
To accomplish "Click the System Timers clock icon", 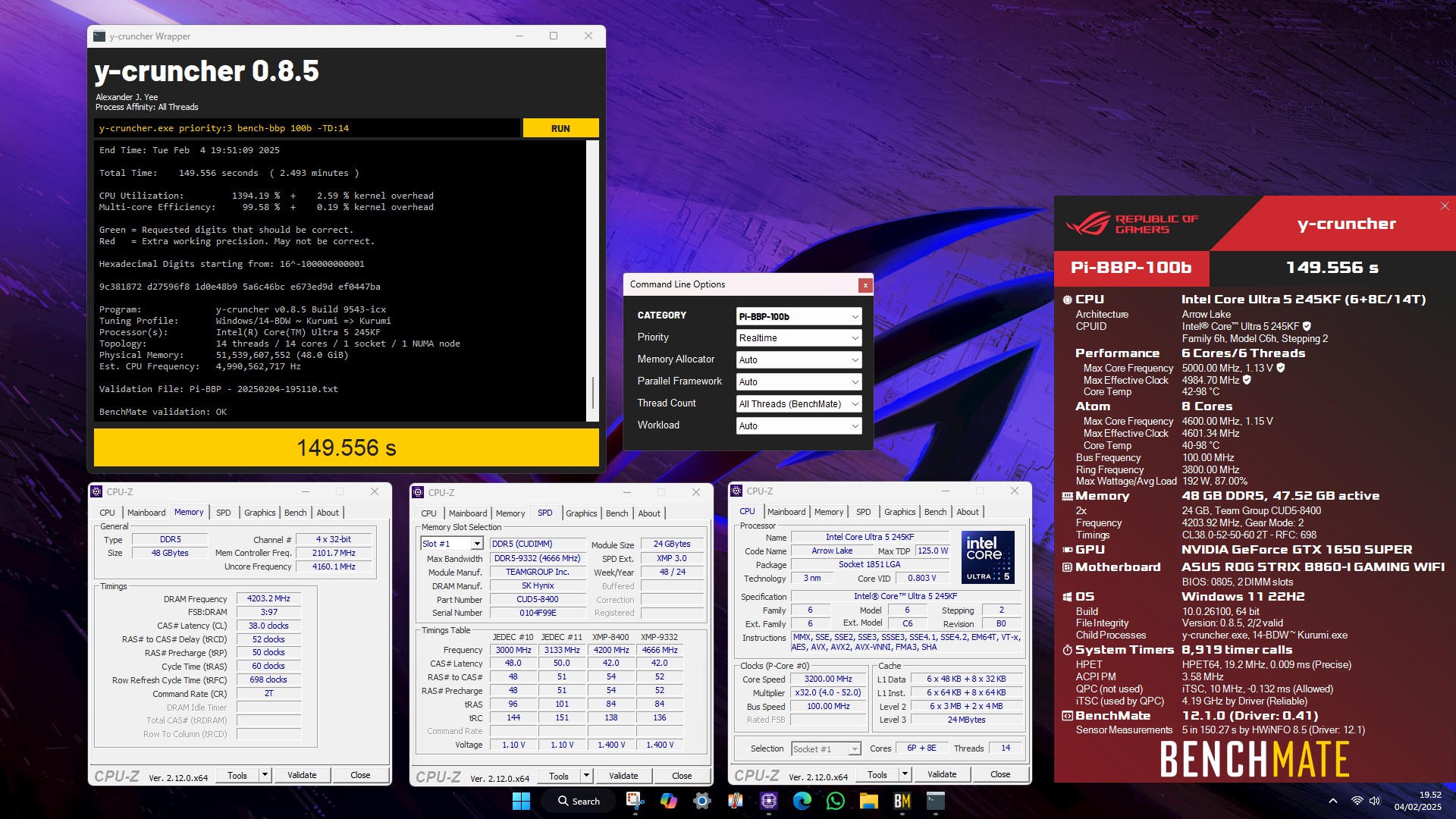I will point(1067,650).
